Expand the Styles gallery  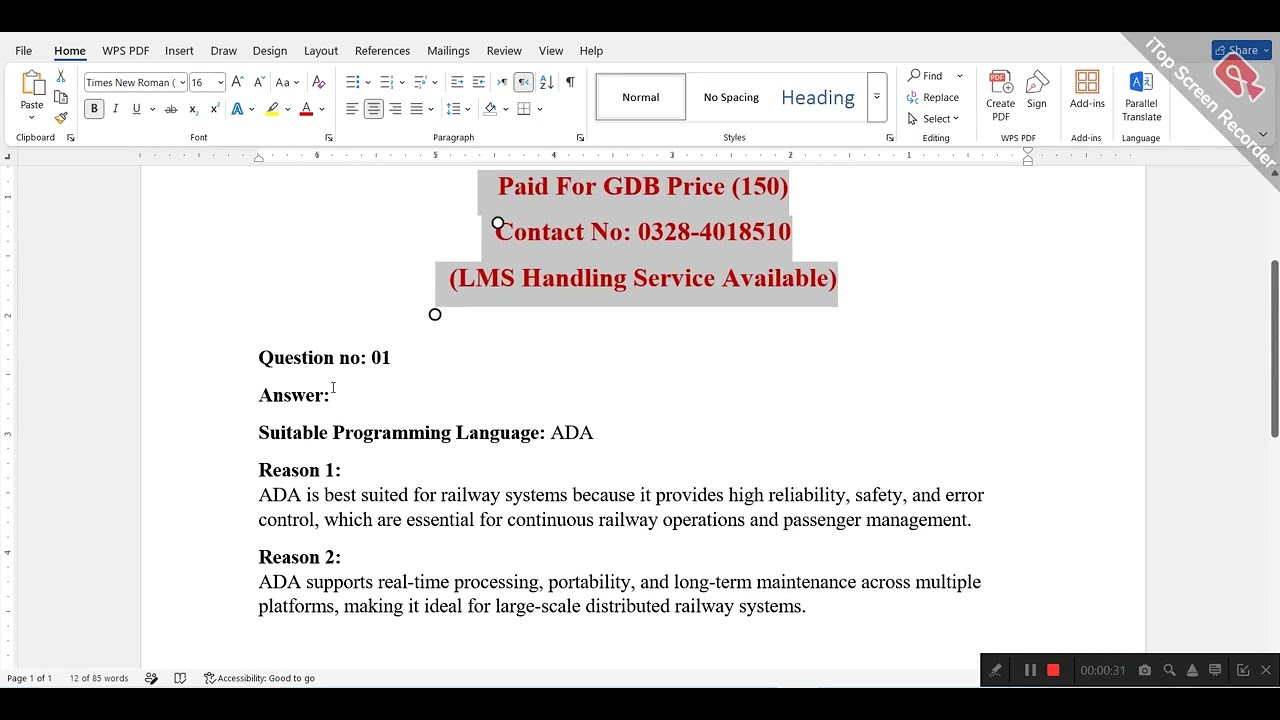click(x=877, y=97)
